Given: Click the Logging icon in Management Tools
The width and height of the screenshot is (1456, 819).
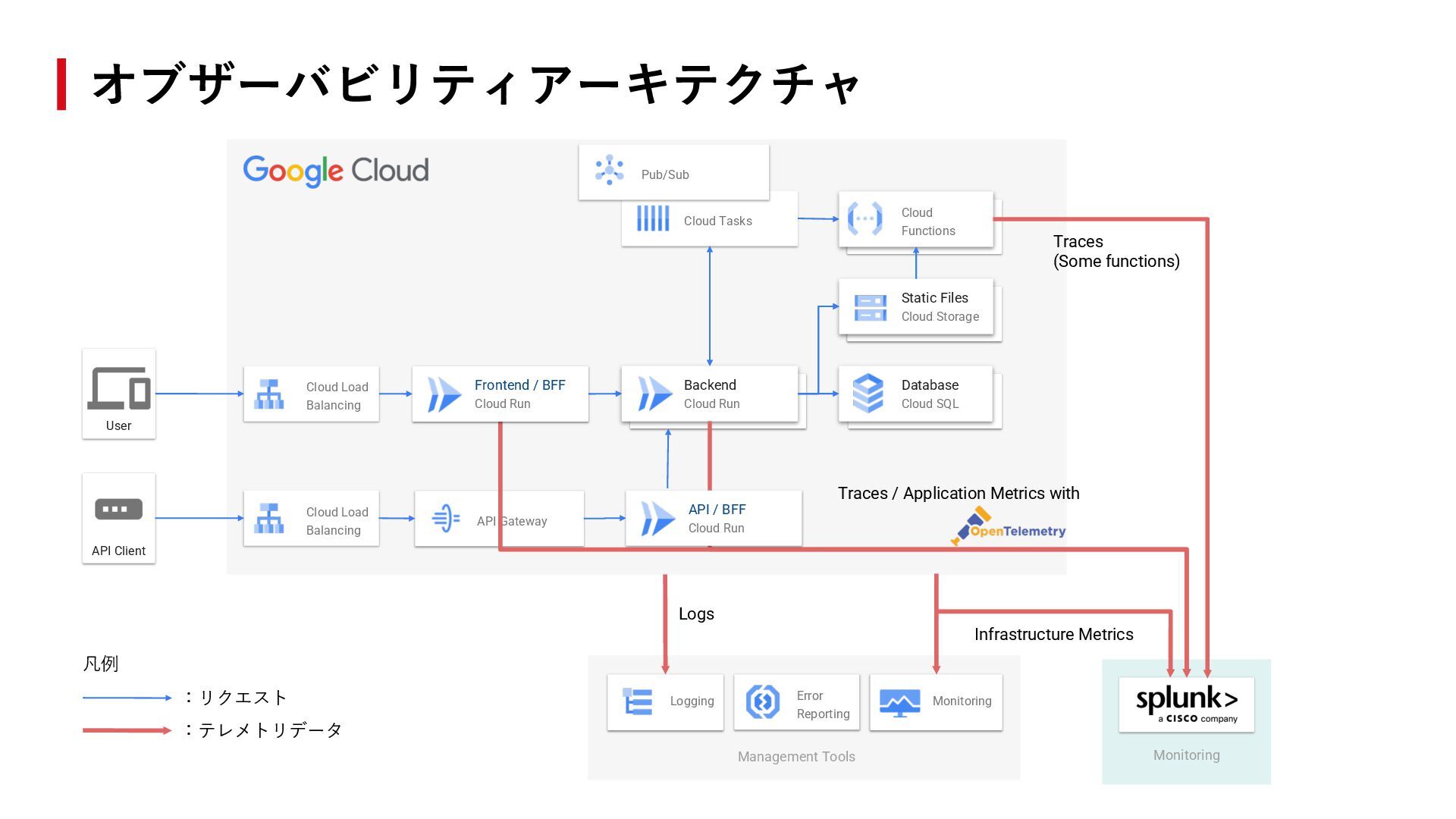Looking at the screenshot, I should (x=637, y=701).
